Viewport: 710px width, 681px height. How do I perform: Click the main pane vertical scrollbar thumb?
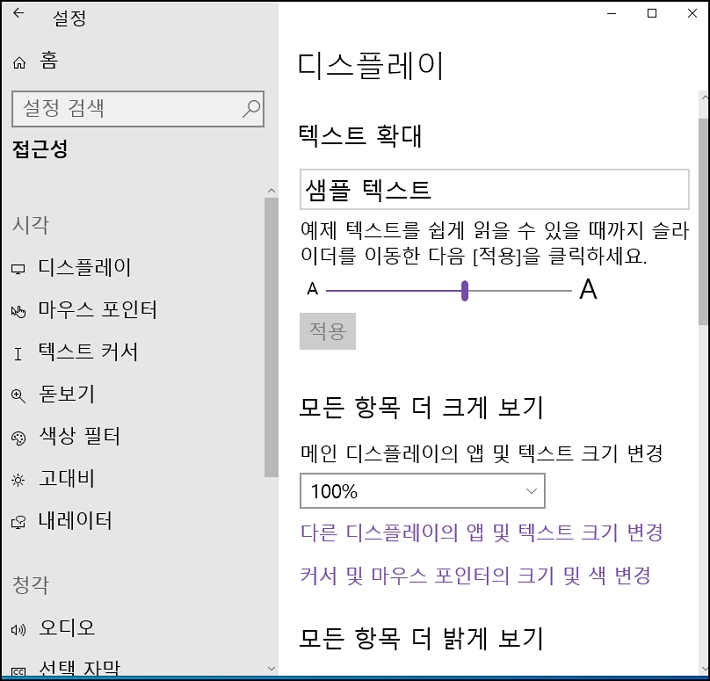pyautogui.click(x=704, y=221)
